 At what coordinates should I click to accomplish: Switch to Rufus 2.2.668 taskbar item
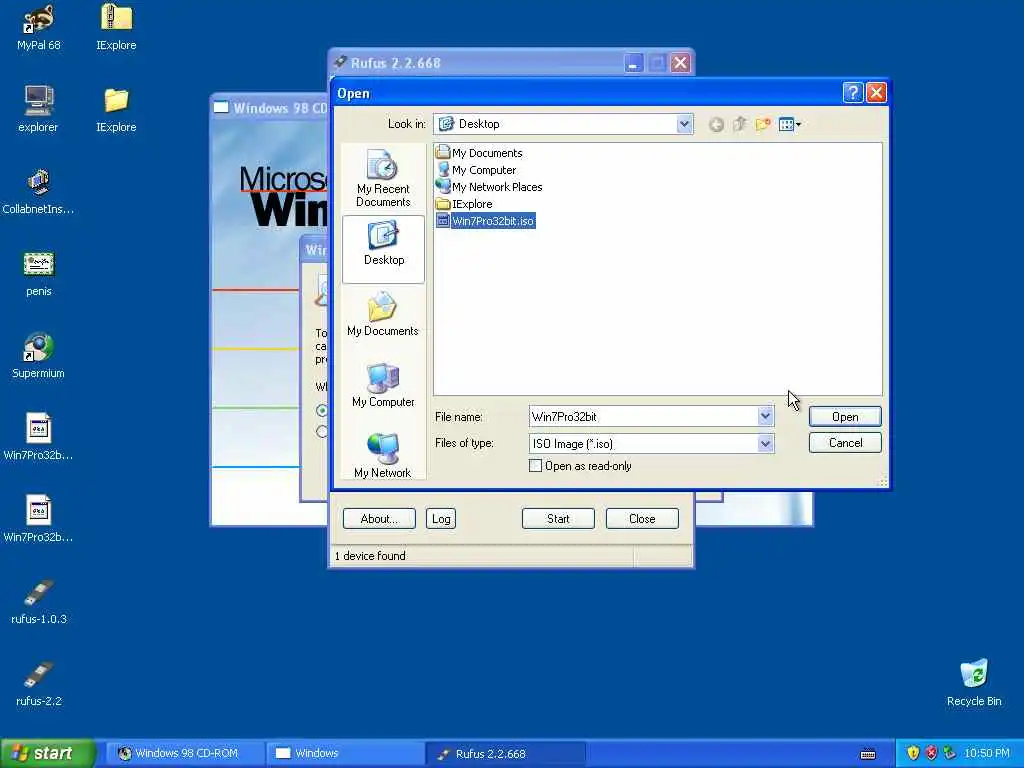click(505, 754)
